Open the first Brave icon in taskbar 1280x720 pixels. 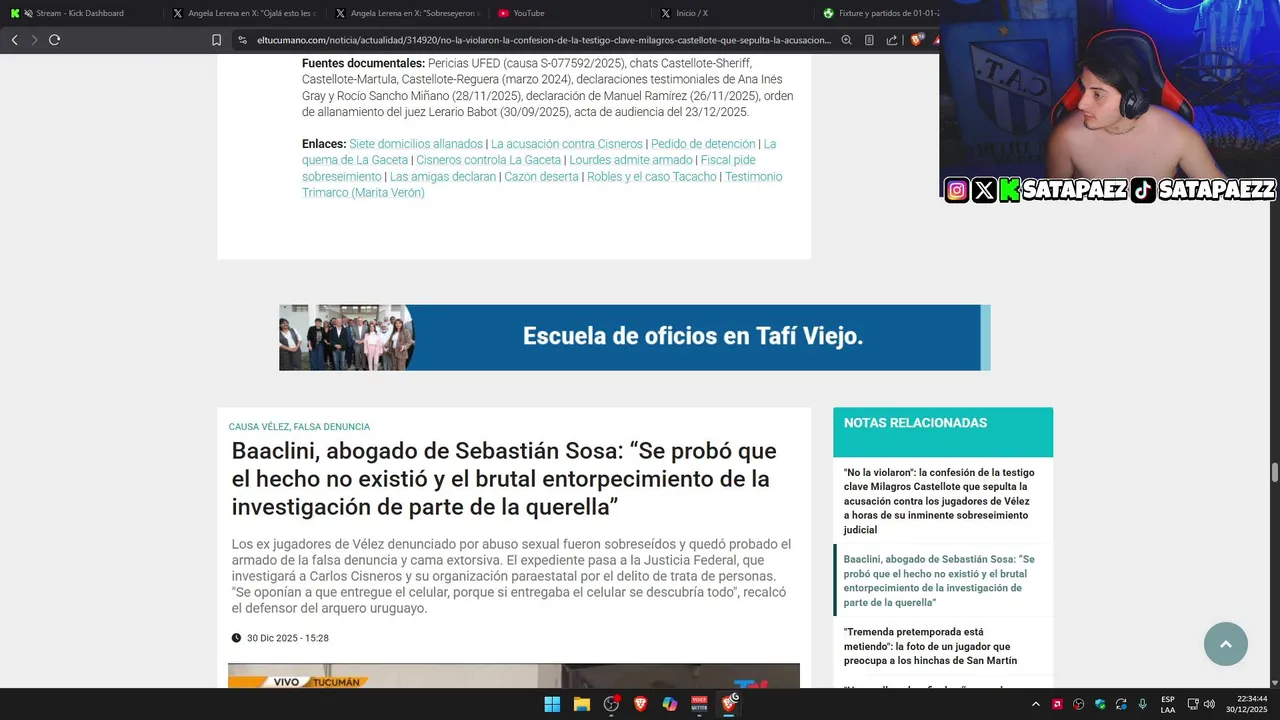640,704
